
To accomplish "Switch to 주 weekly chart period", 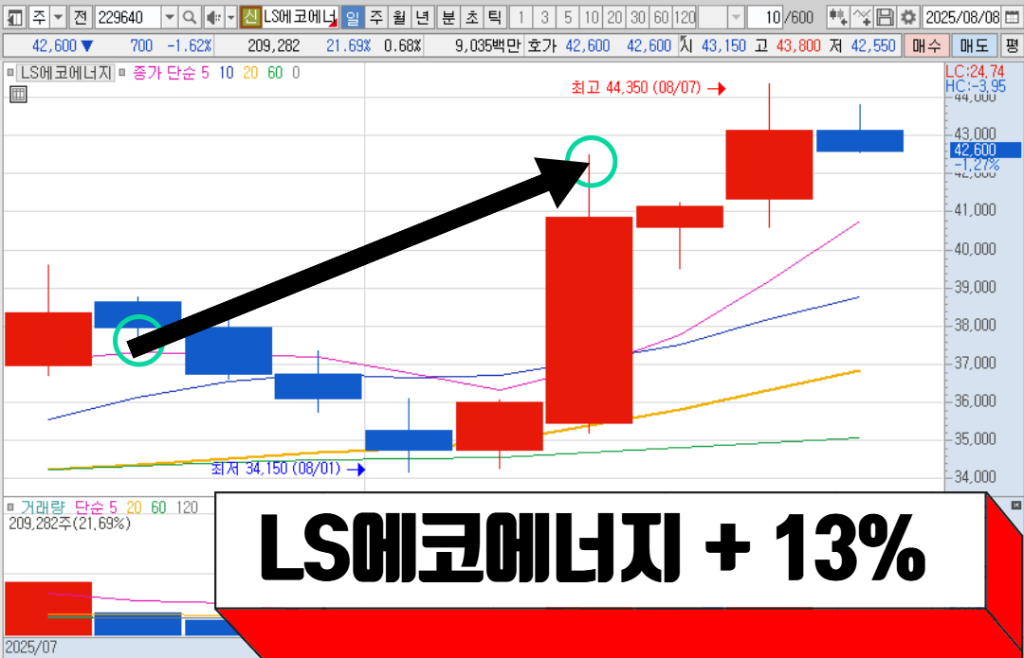I will point(376,17).
